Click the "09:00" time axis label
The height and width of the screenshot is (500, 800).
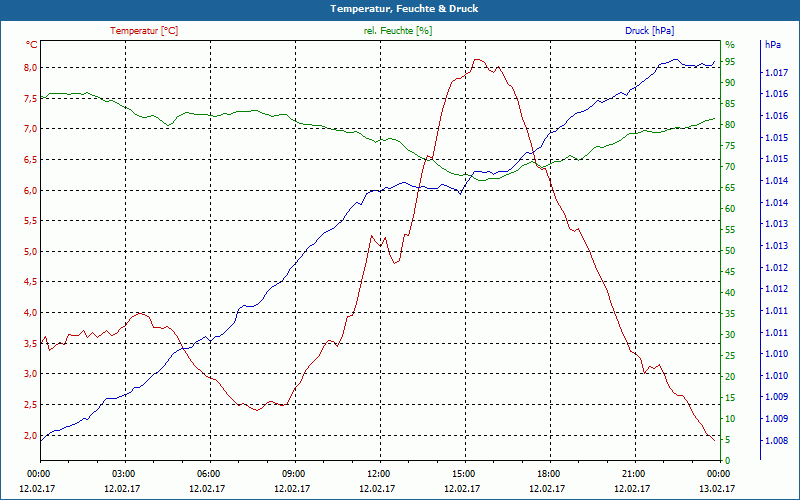pos(293,473)
